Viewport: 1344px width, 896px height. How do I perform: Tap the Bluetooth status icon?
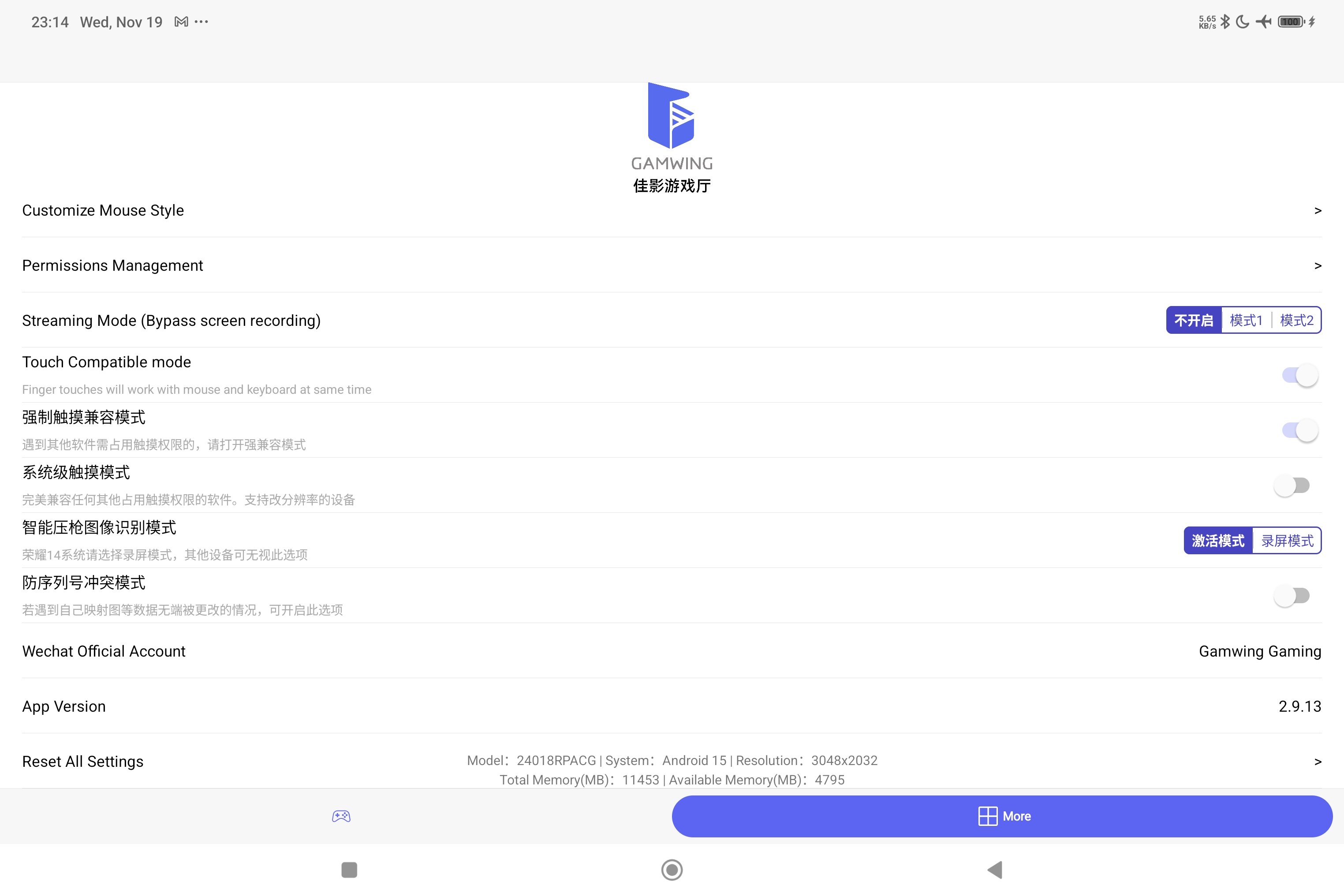(1225, 22)
